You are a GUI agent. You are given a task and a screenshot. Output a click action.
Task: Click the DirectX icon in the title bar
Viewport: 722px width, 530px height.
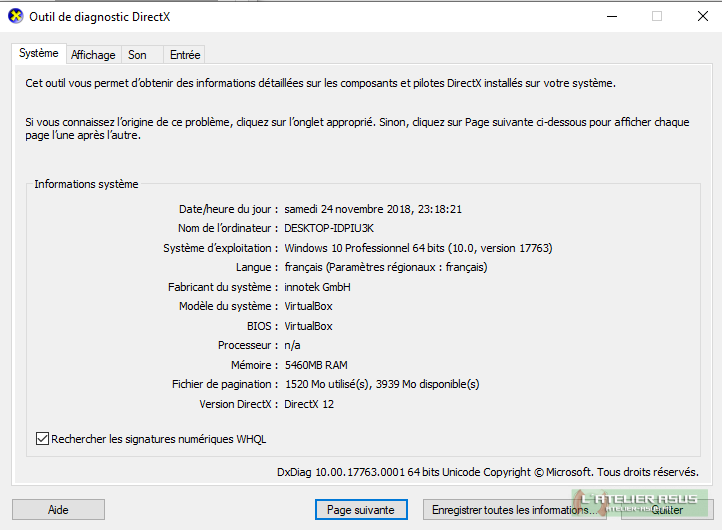click(15, 16)
